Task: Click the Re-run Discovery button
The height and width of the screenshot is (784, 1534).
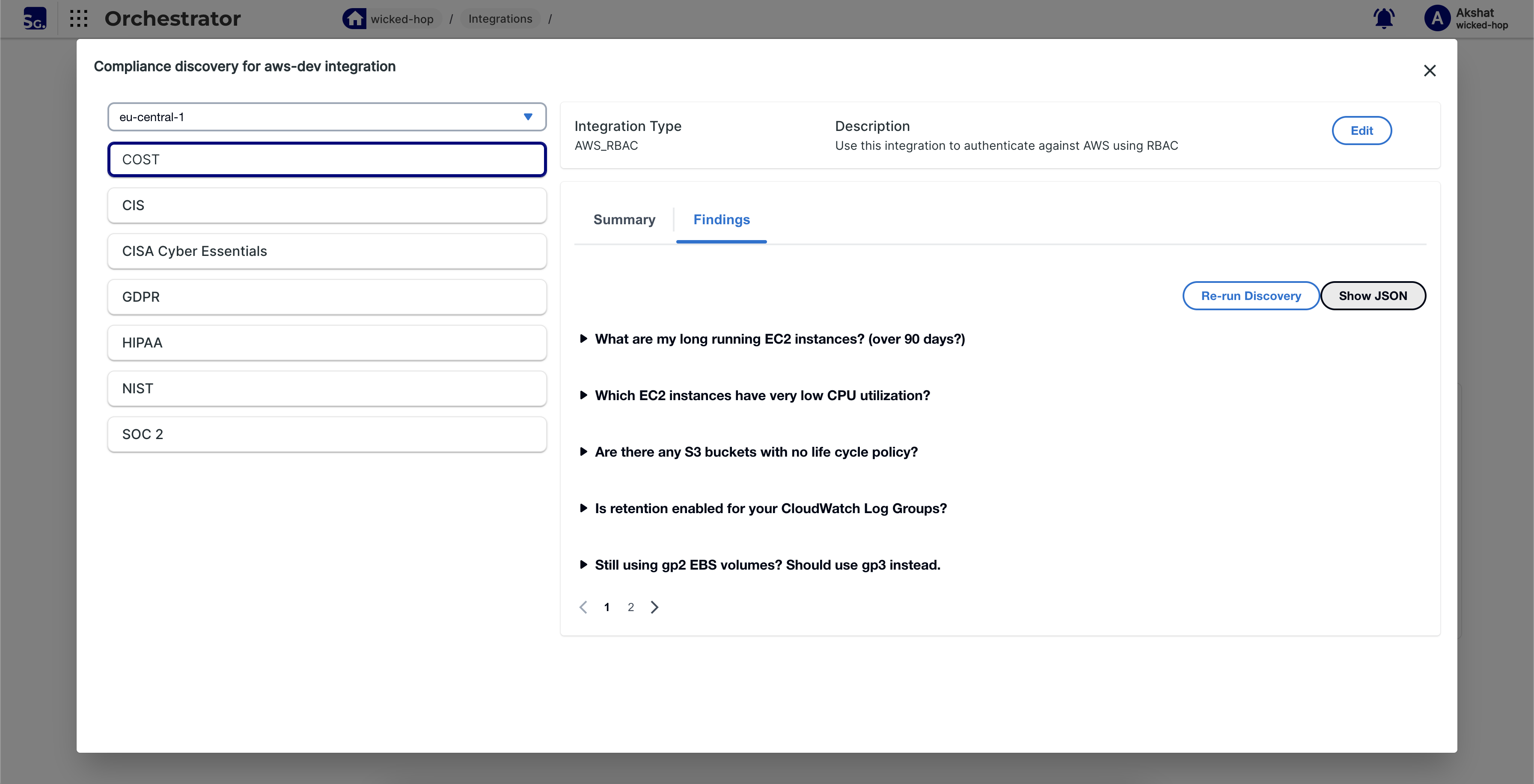Action: (1251, 296)
